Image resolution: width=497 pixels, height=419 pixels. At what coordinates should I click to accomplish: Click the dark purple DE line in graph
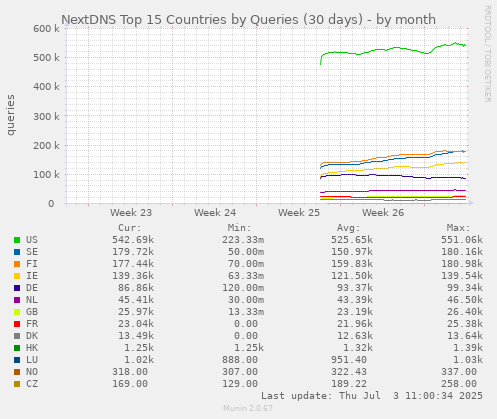(393, 176)
